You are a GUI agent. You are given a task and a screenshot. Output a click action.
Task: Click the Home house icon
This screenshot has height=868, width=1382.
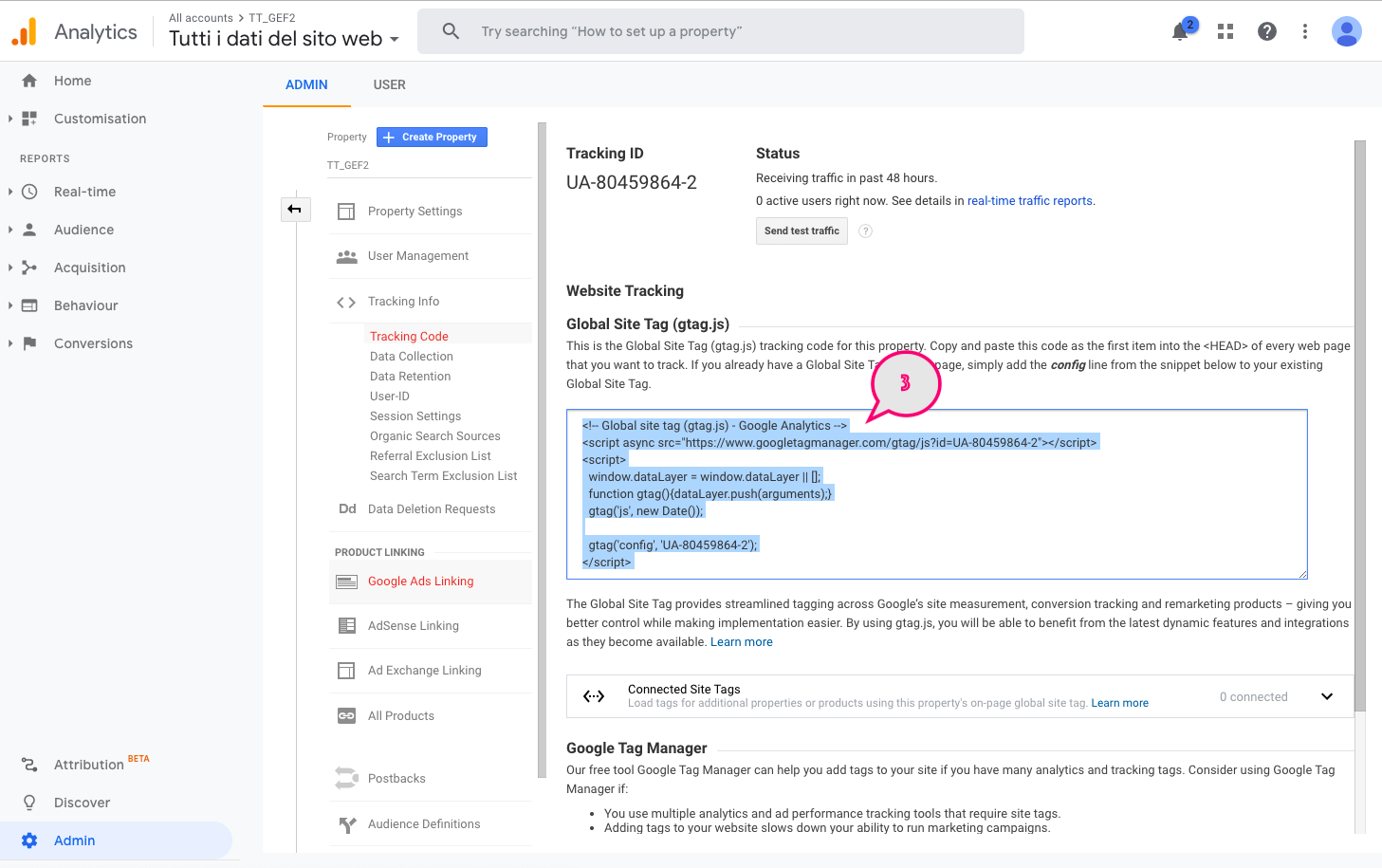29,81
